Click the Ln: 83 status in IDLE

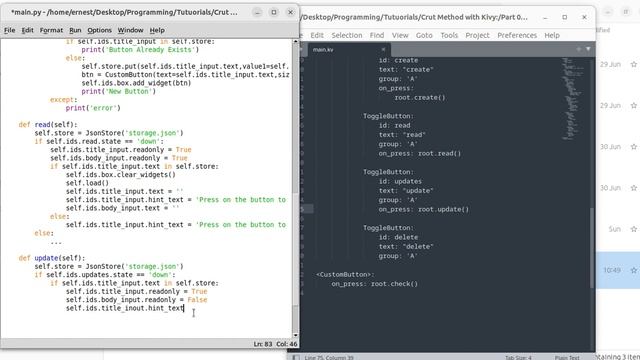pyautogui.click(x=263, y=344)
